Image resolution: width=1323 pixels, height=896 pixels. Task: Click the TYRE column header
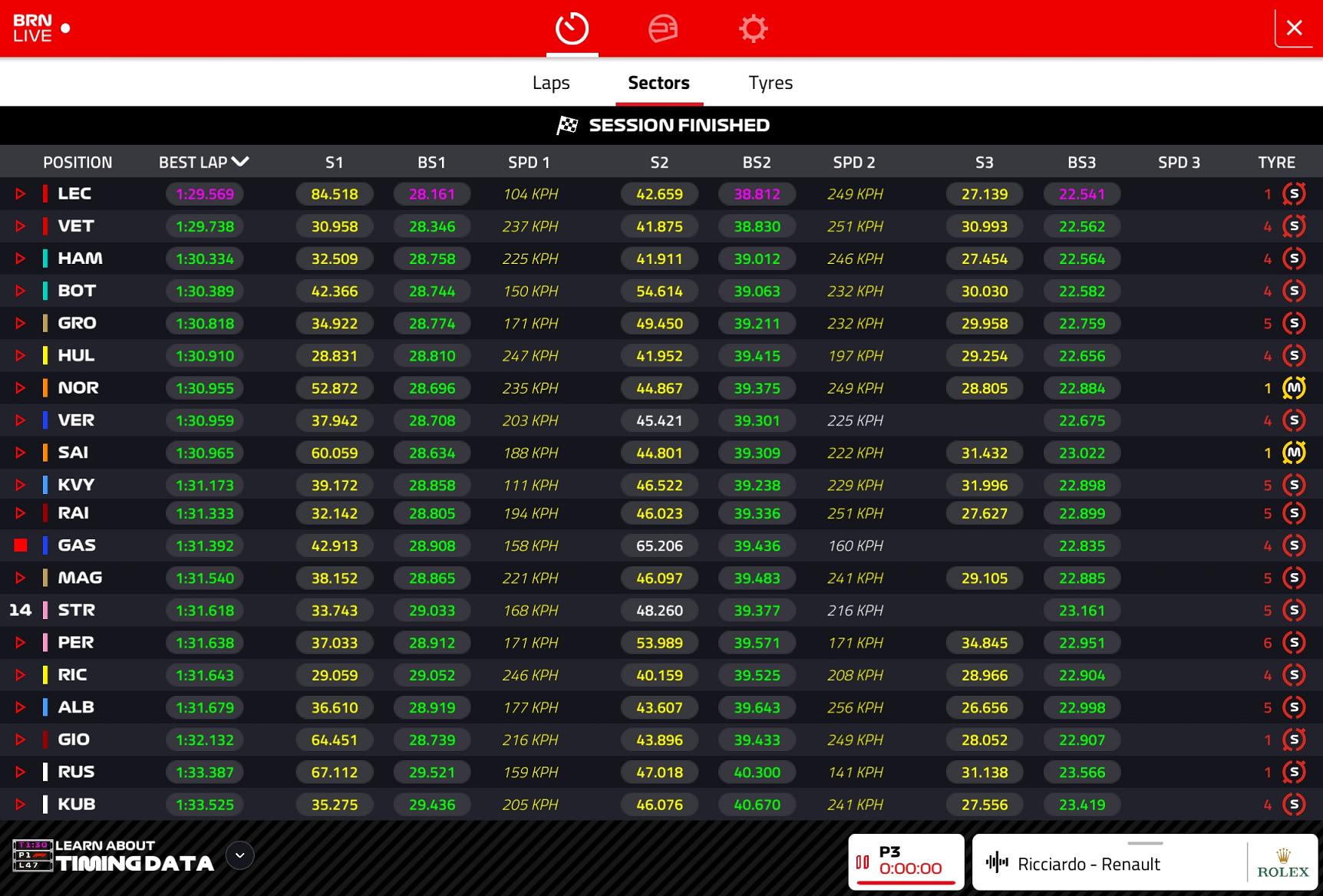click(x=1276, y=163)
